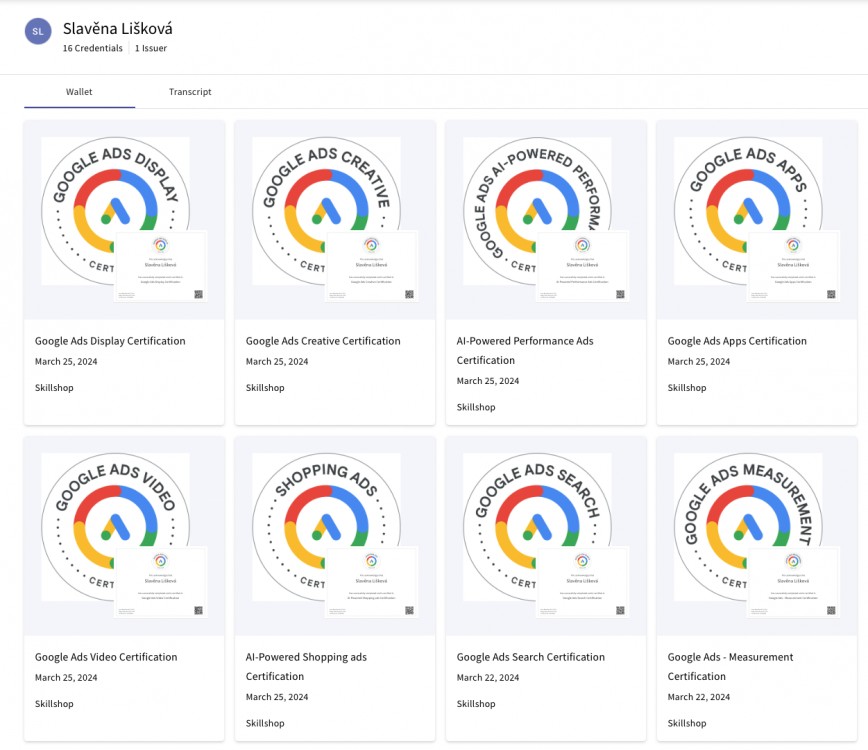Viewport: 868px width, 750px height.
Task: Open the AI-Powered Performance certificate document preview
Action: (x=582, y=266)
